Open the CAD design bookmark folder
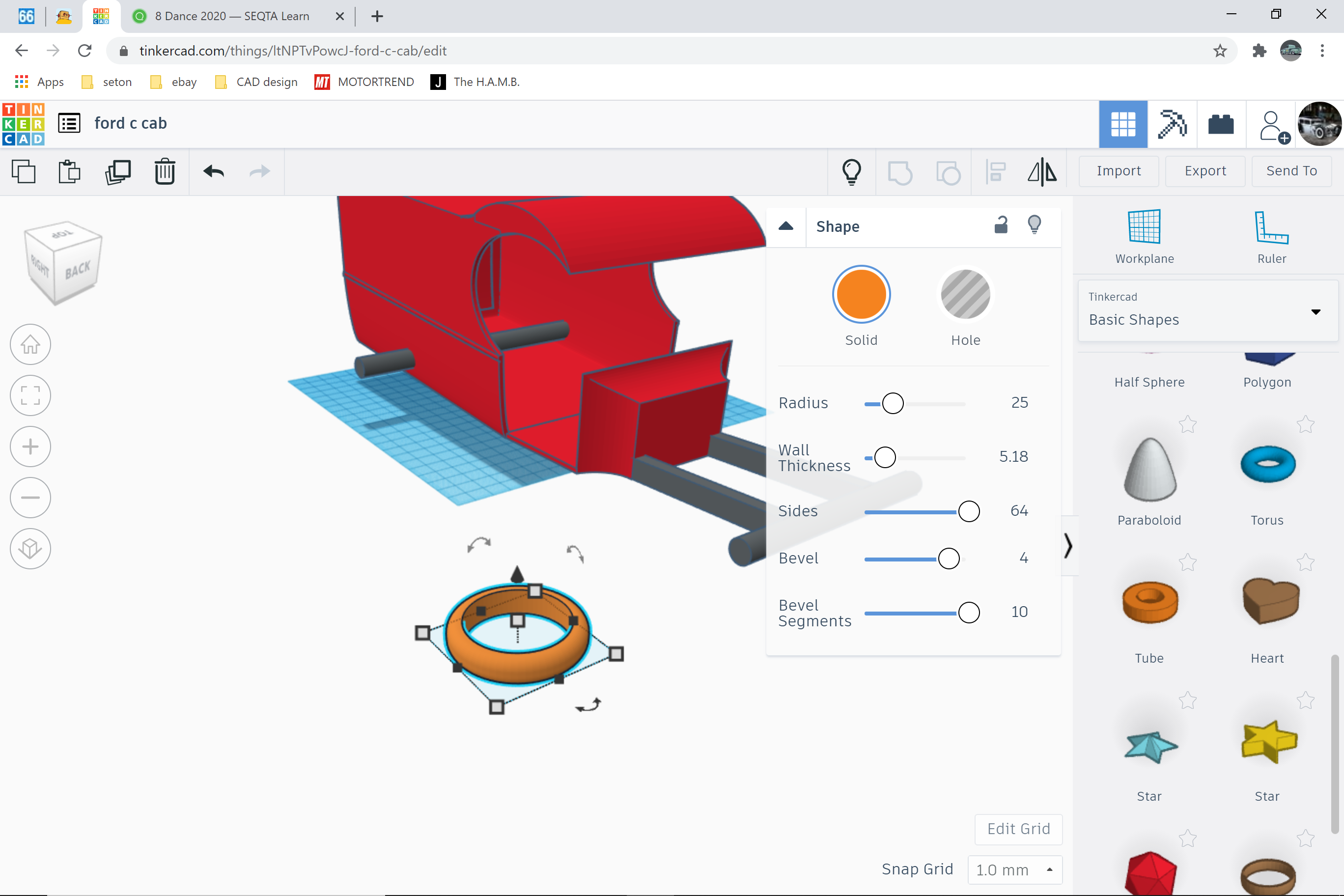The image size is (1344, 896). 256,82
